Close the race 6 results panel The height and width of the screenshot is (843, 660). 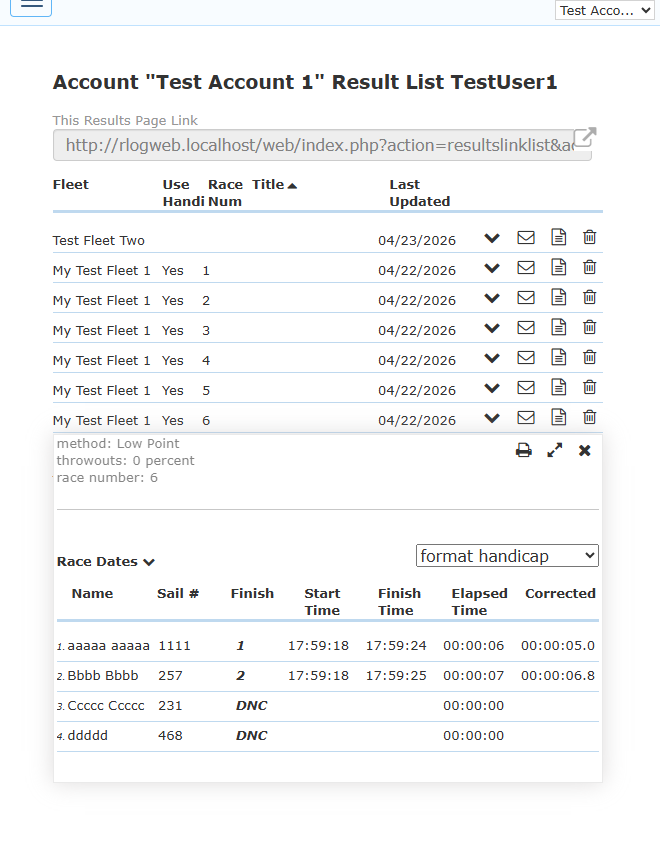click(585, 451)
